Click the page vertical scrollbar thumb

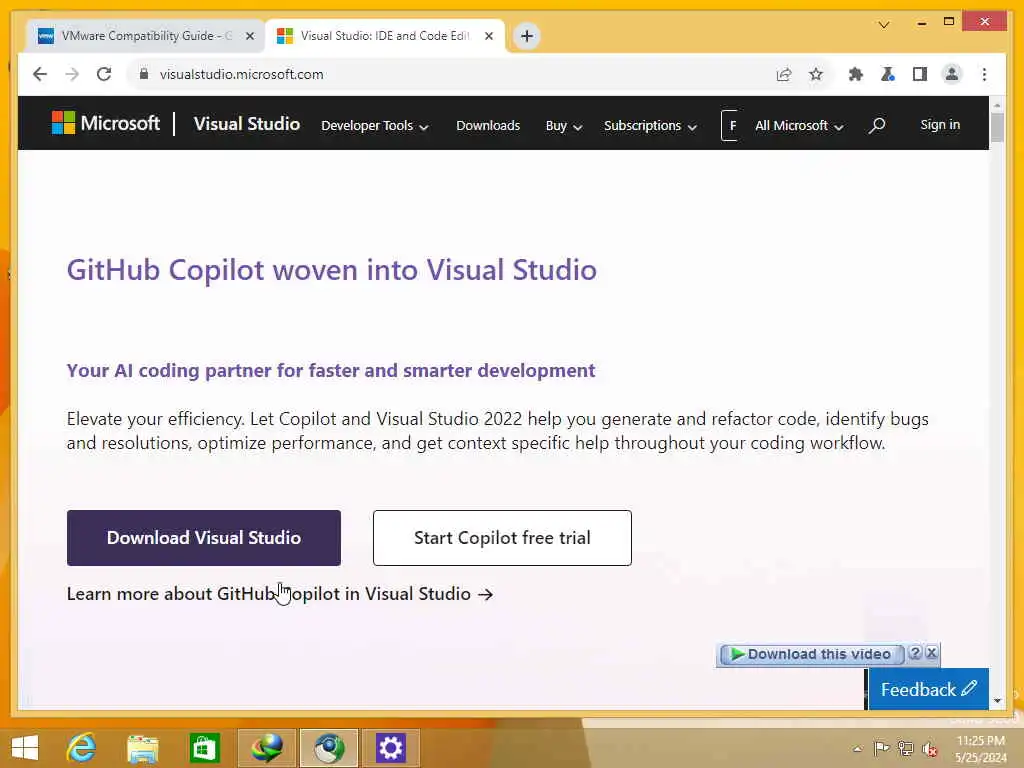997,127
